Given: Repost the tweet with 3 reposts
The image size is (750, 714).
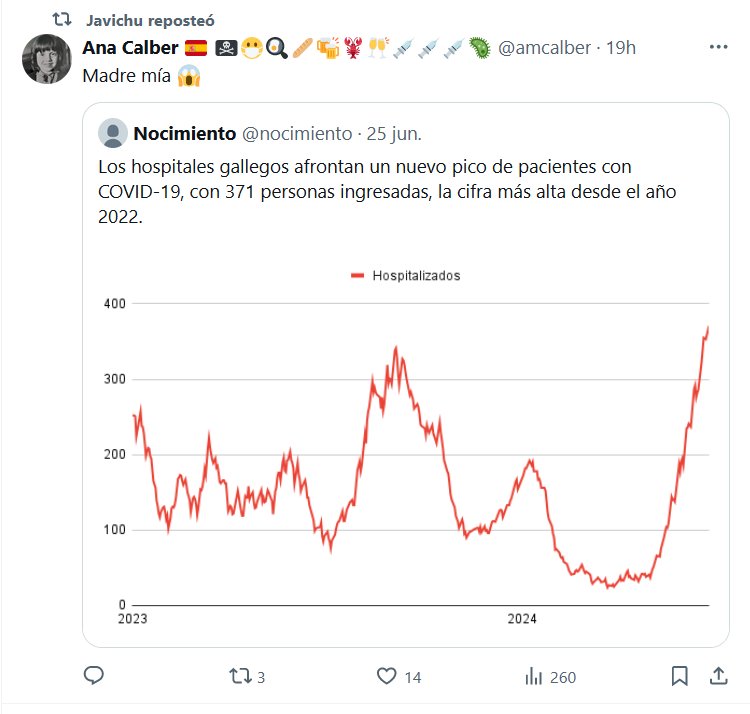Looking at the screenshot, I should (241, 677).
